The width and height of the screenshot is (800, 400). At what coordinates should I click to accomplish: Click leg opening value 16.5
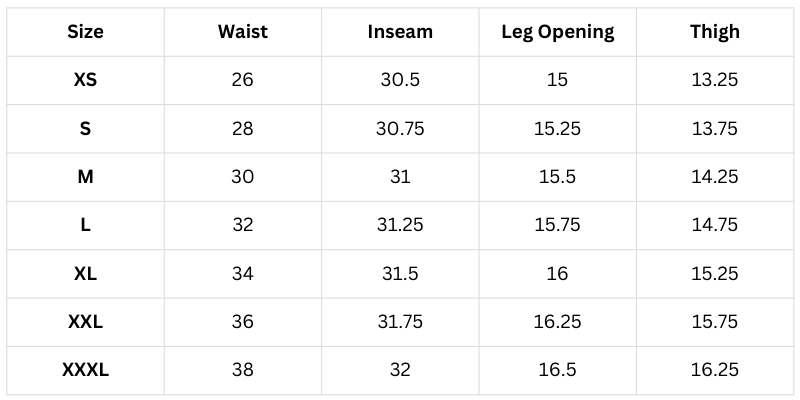[x=557, y=370]
